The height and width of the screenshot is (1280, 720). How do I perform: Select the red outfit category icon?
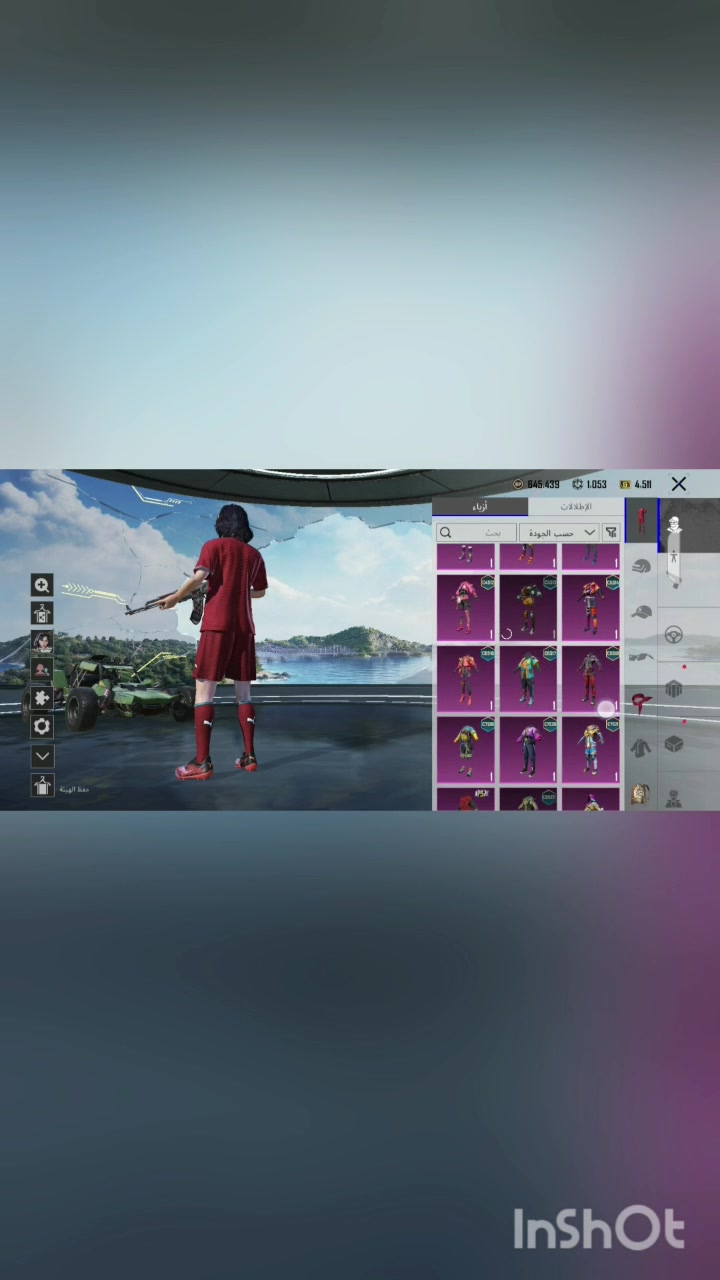pos(641,522)
